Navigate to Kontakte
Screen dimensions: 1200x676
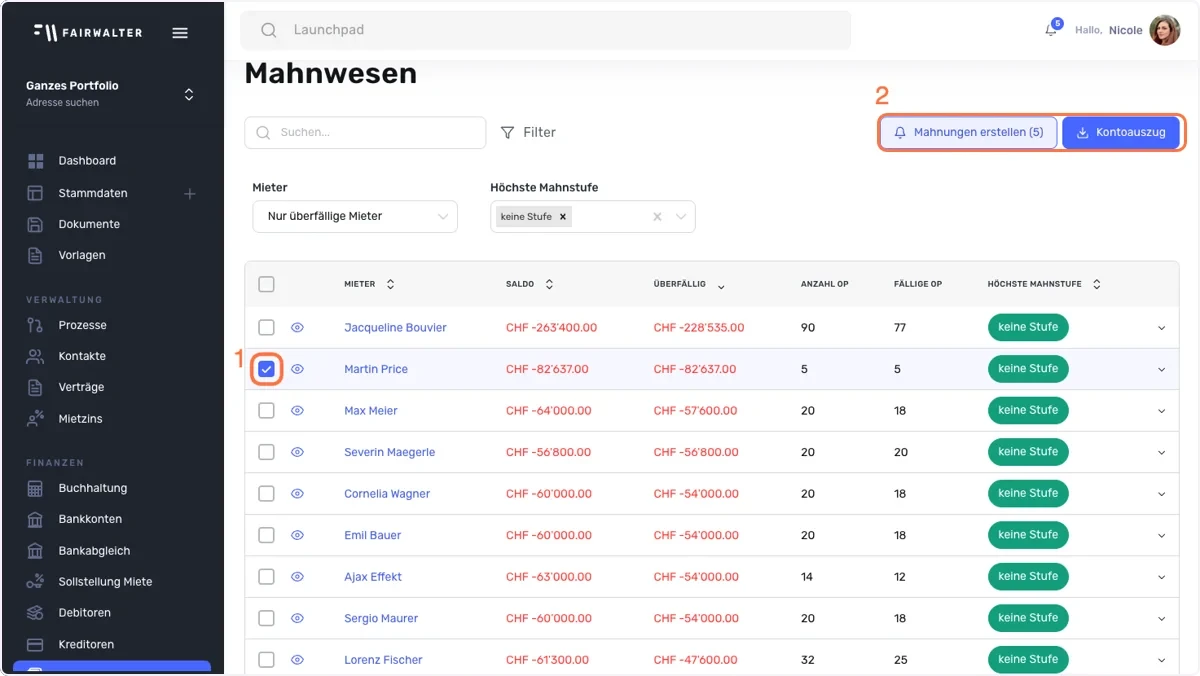(82, 356)
